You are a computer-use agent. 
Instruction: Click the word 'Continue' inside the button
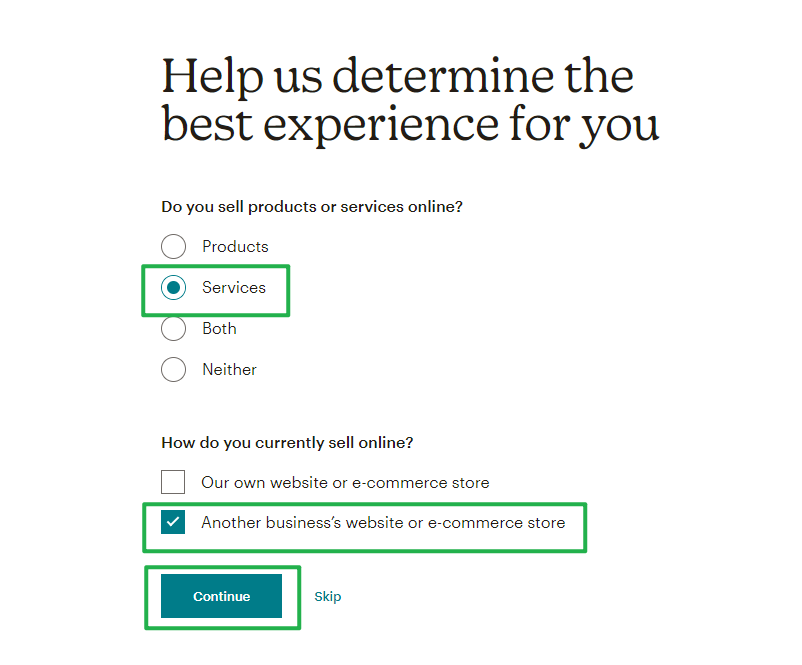pyautogui.click(x=221, y=596)
